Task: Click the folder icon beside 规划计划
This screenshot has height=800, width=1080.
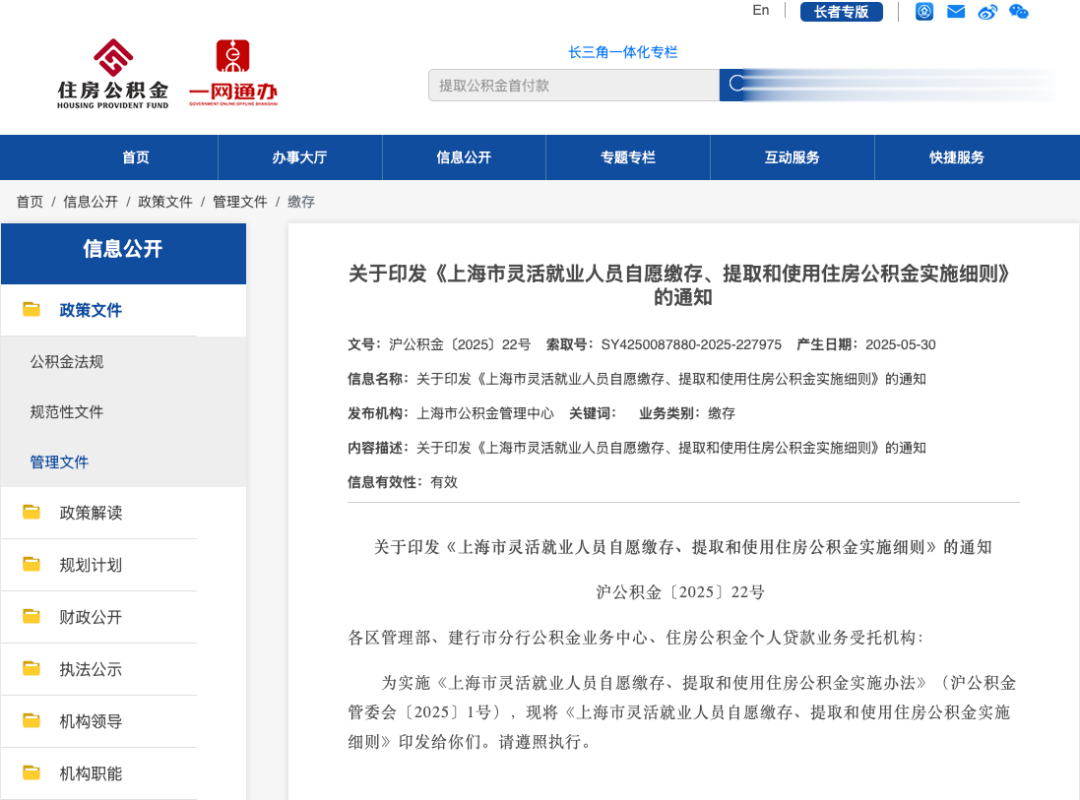Action: coord(31,564)
